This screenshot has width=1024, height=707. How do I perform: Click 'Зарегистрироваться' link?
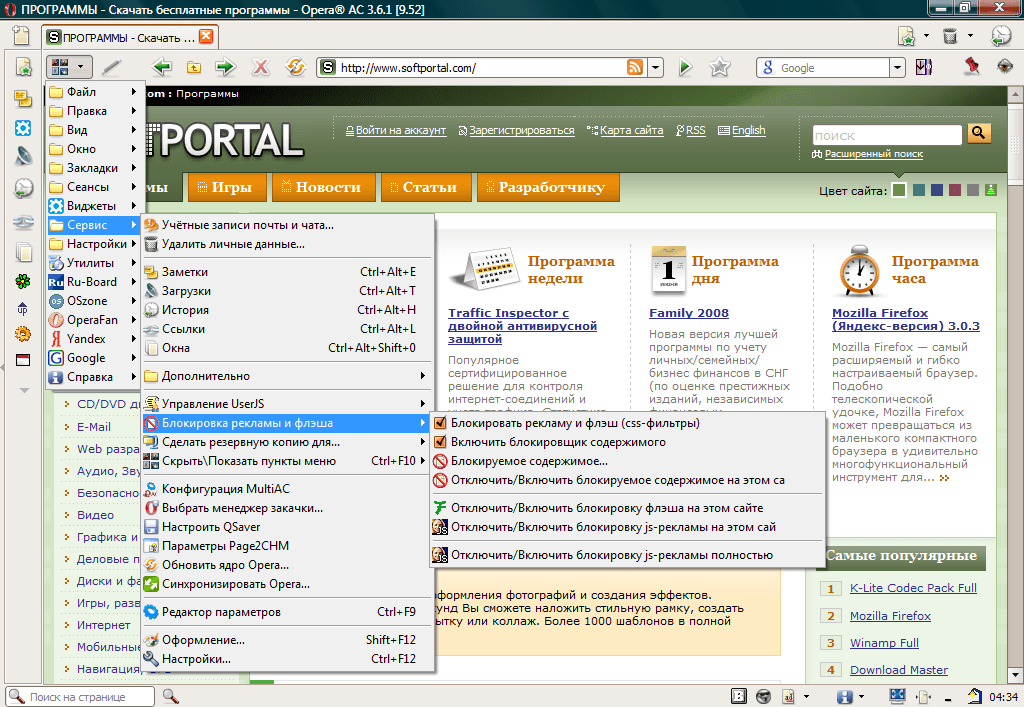tap(521, 130)
